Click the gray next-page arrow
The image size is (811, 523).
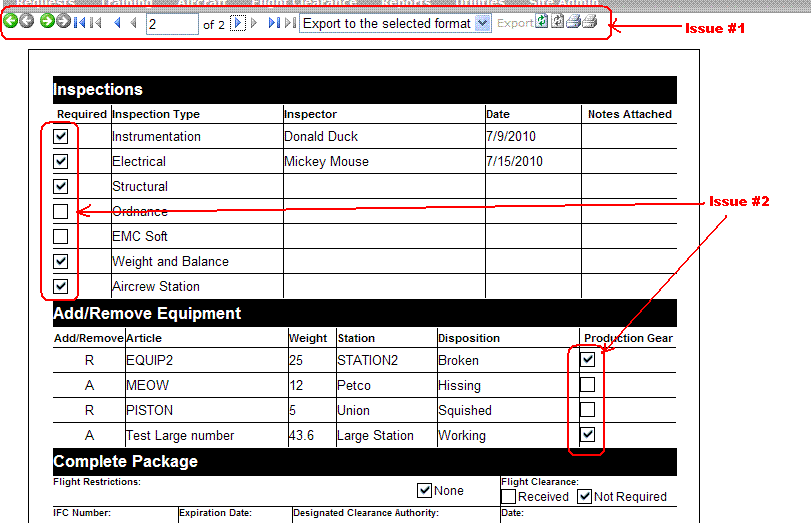tap(254, 23)
